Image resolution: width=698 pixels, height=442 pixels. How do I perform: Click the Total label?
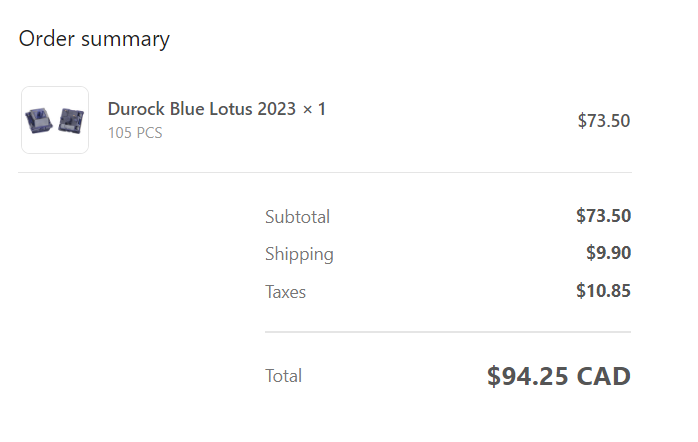[x=283, y=376]
